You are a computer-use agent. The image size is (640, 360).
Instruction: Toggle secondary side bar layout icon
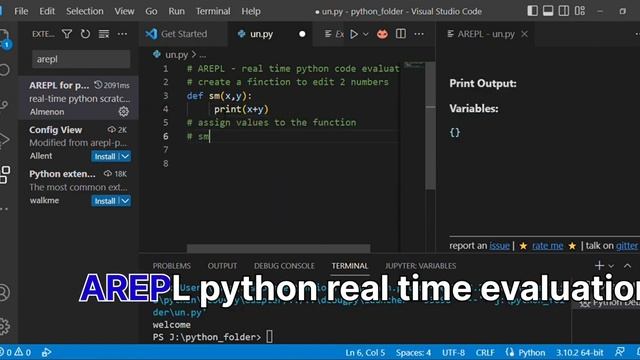pyautogui.click(x=564, y=11)
